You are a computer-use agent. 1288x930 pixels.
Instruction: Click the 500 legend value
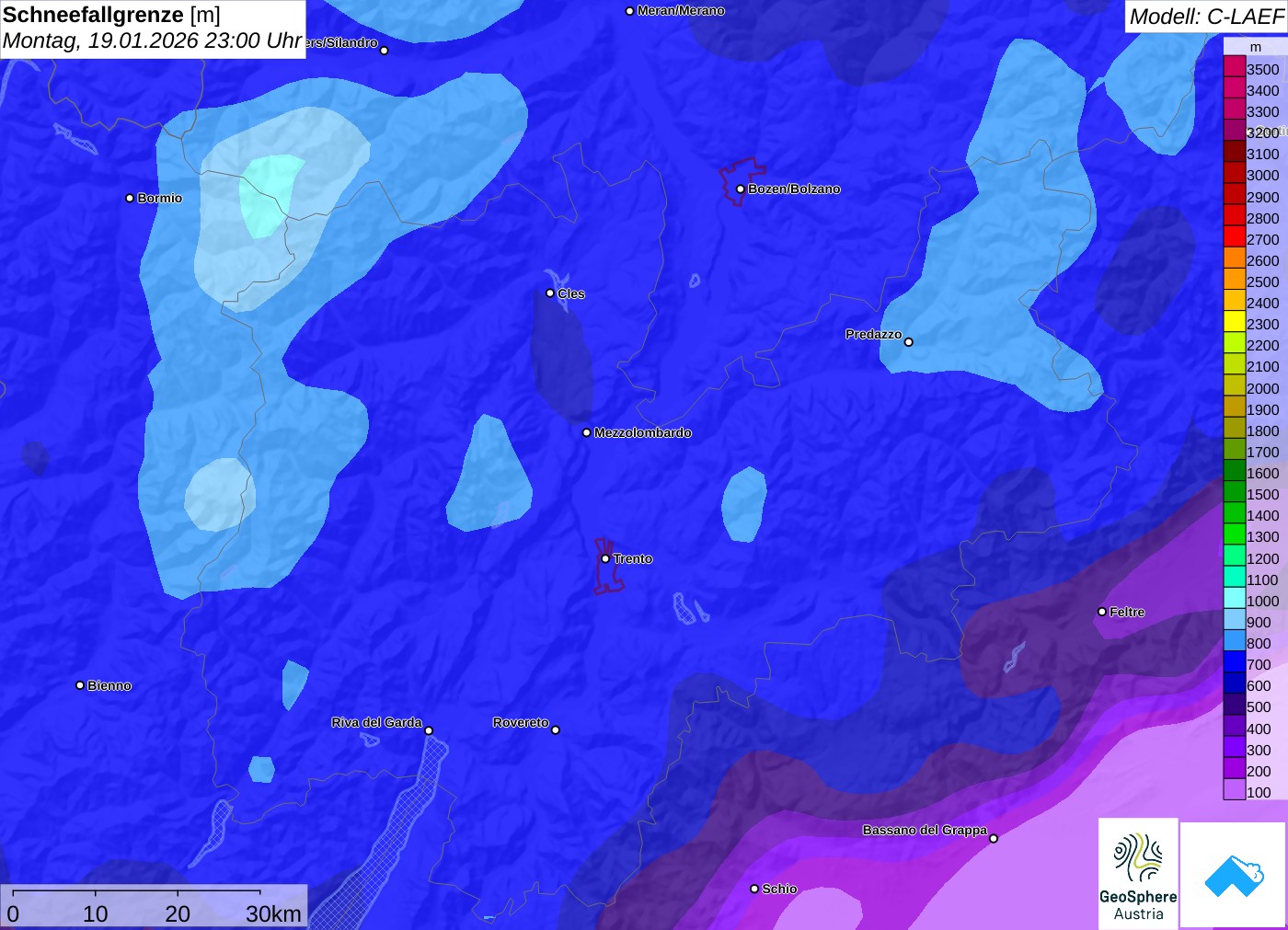1259,706
